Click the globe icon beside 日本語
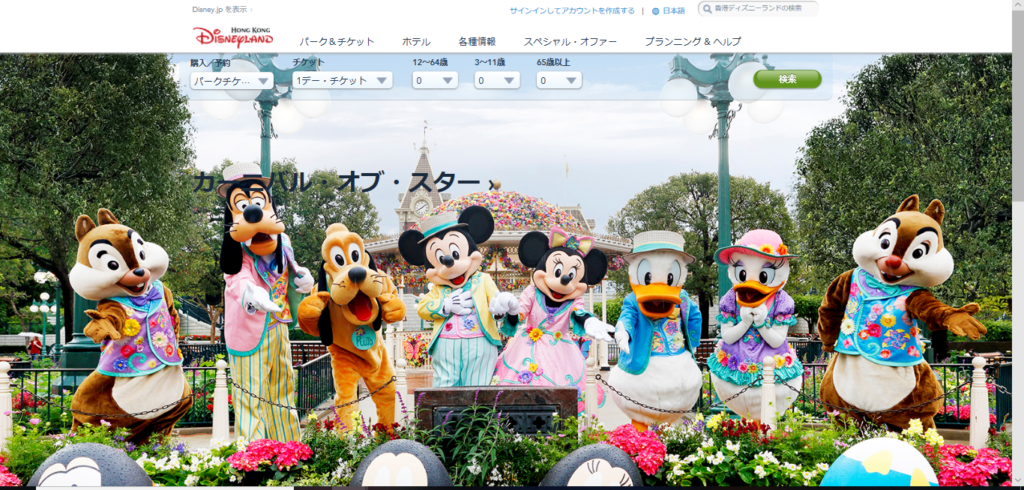1024x490 pixels. pyautogui.click(x=656, y=11)
